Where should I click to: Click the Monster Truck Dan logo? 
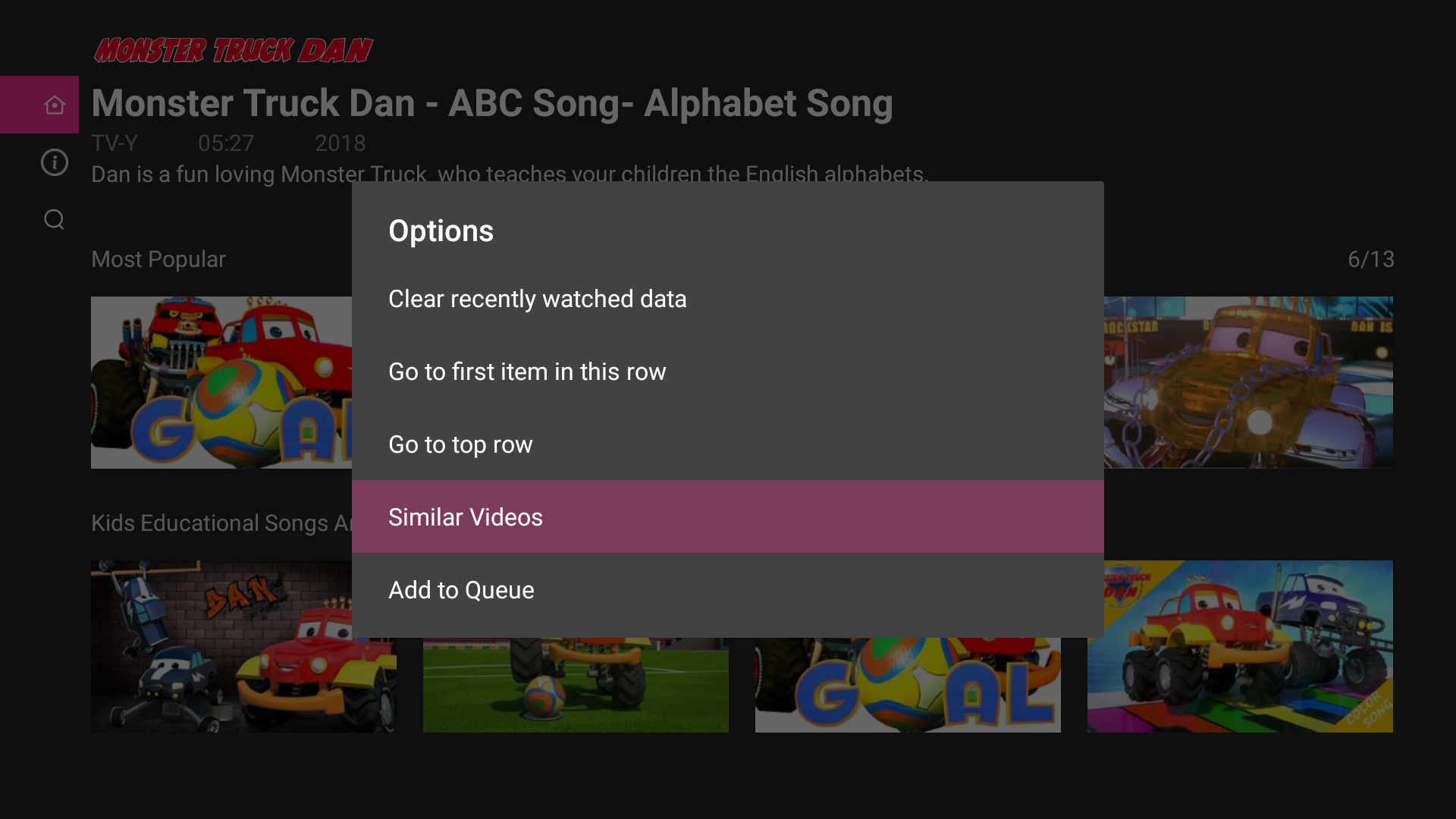tap(233, 50)
